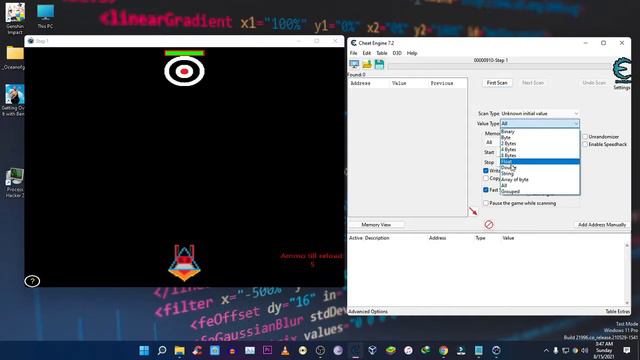Open the Table menu in Cheat Engine

(382, 53)
